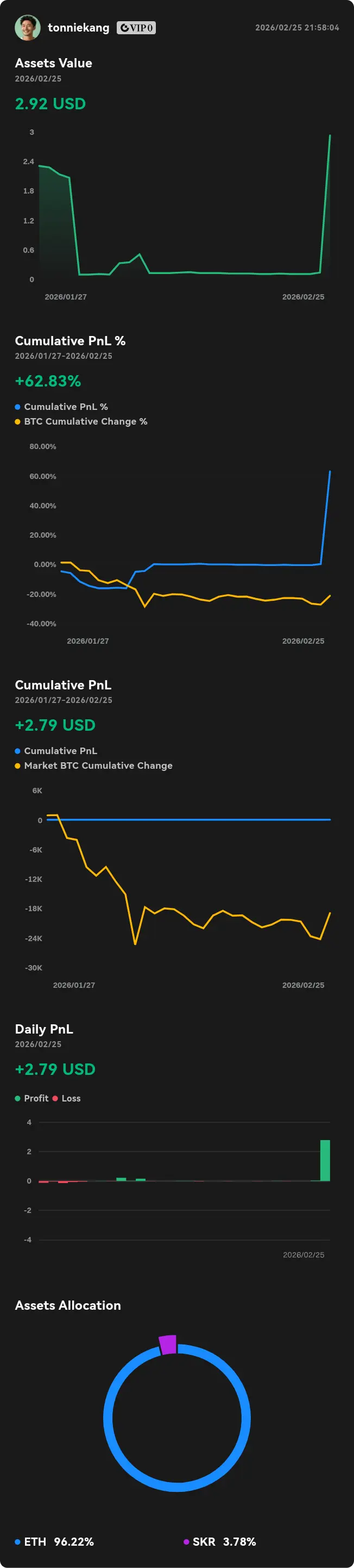Viewport: 354px width, 1568px height.
Task: Click the blue Cumulative PnL % legend dot
Action: click(x=17, y=407)
